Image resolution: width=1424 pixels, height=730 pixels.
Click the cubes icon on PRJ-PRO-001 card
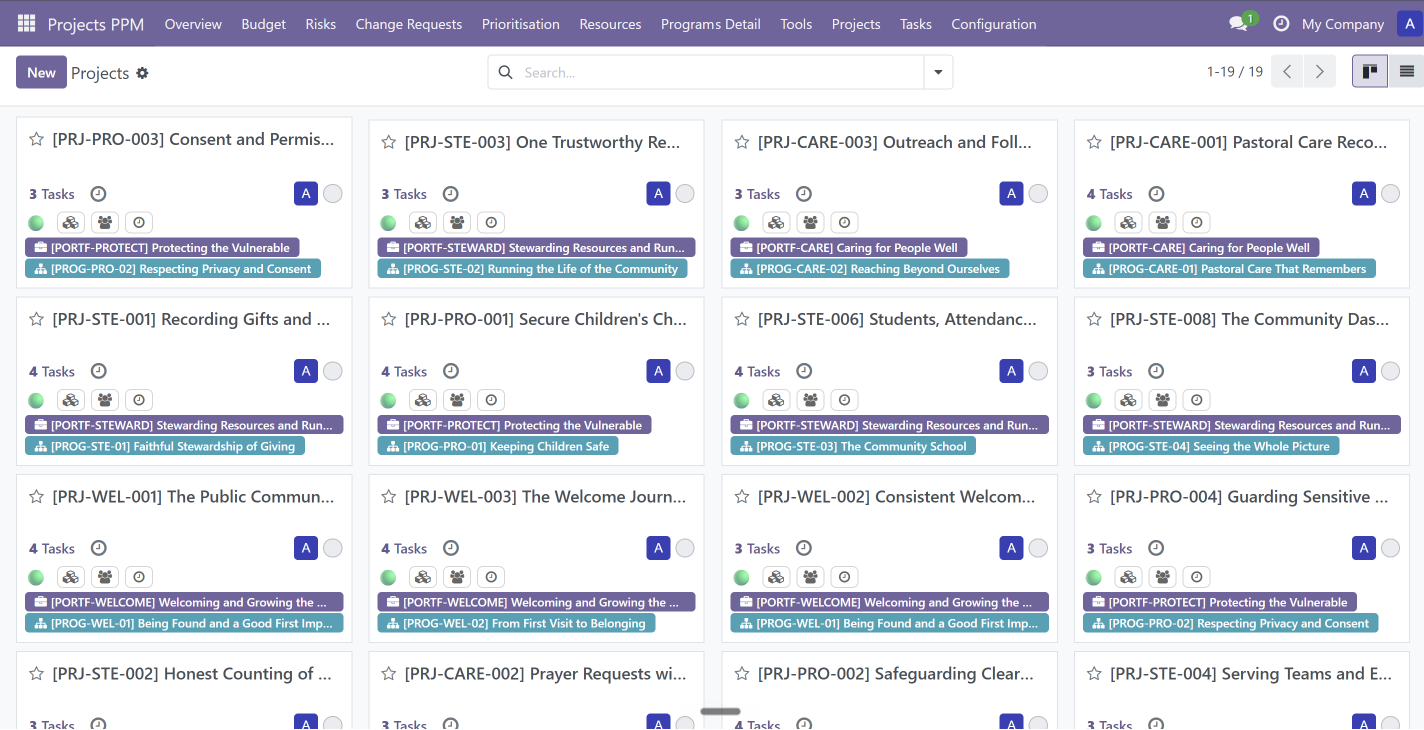coord(423,400)
